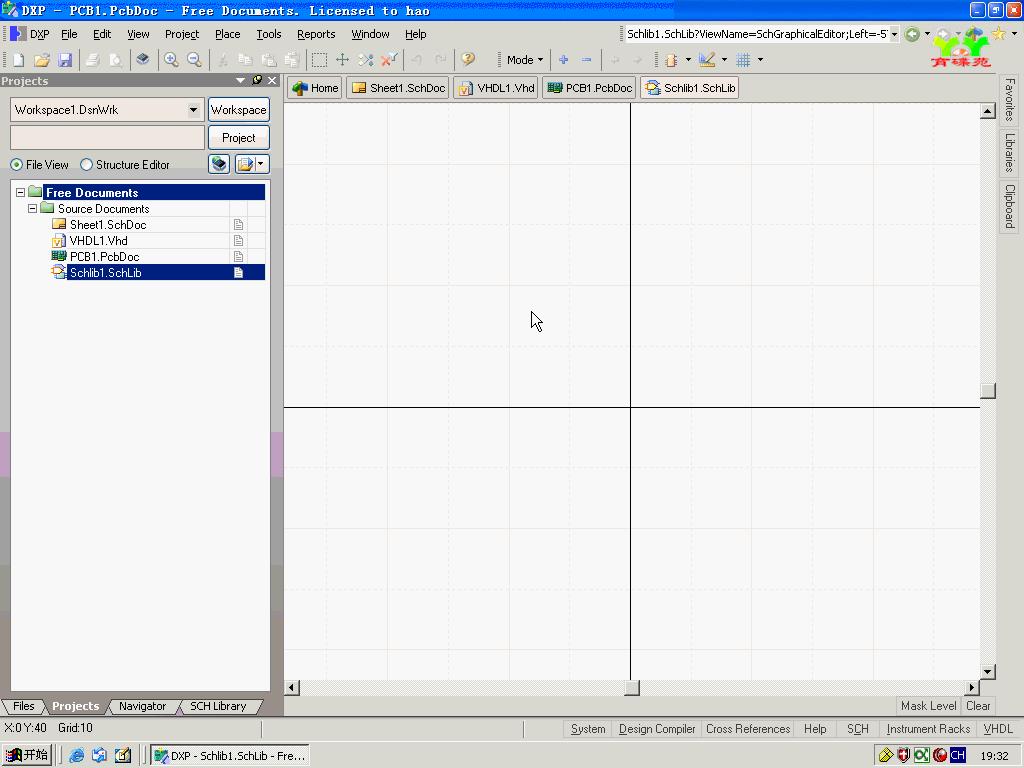The height and width of the screenshot is (768, 1024).
Task: Select objects inside area using dashed rectangle tool
Action: point(319,60)
